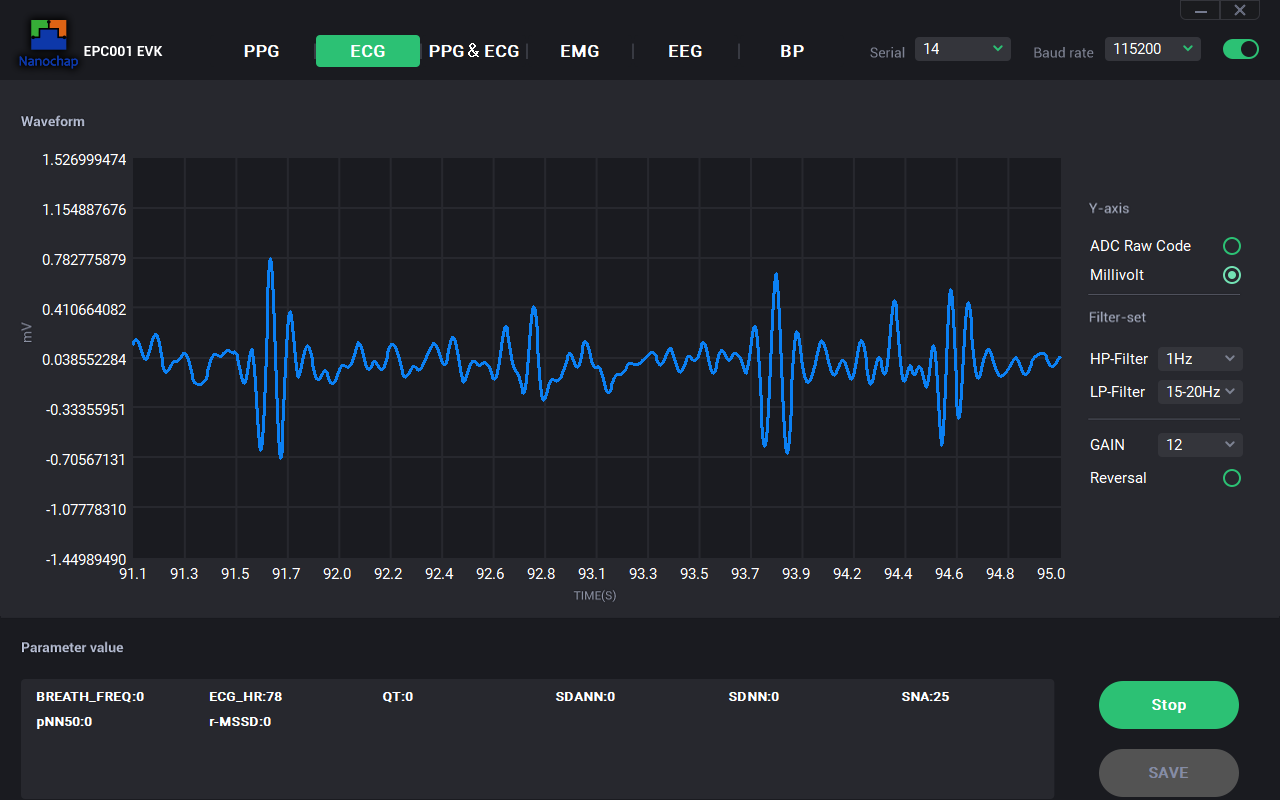This screenshot has width=1280, height=800.
Task: Select the ECG tab
Action: pyautogui.click(x=368, y=51)
